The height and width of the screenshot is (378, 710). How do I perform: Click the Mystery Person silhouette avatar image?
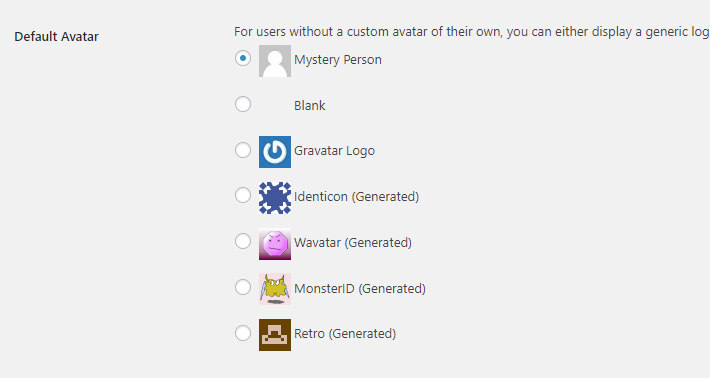click(x=275, y=61)
